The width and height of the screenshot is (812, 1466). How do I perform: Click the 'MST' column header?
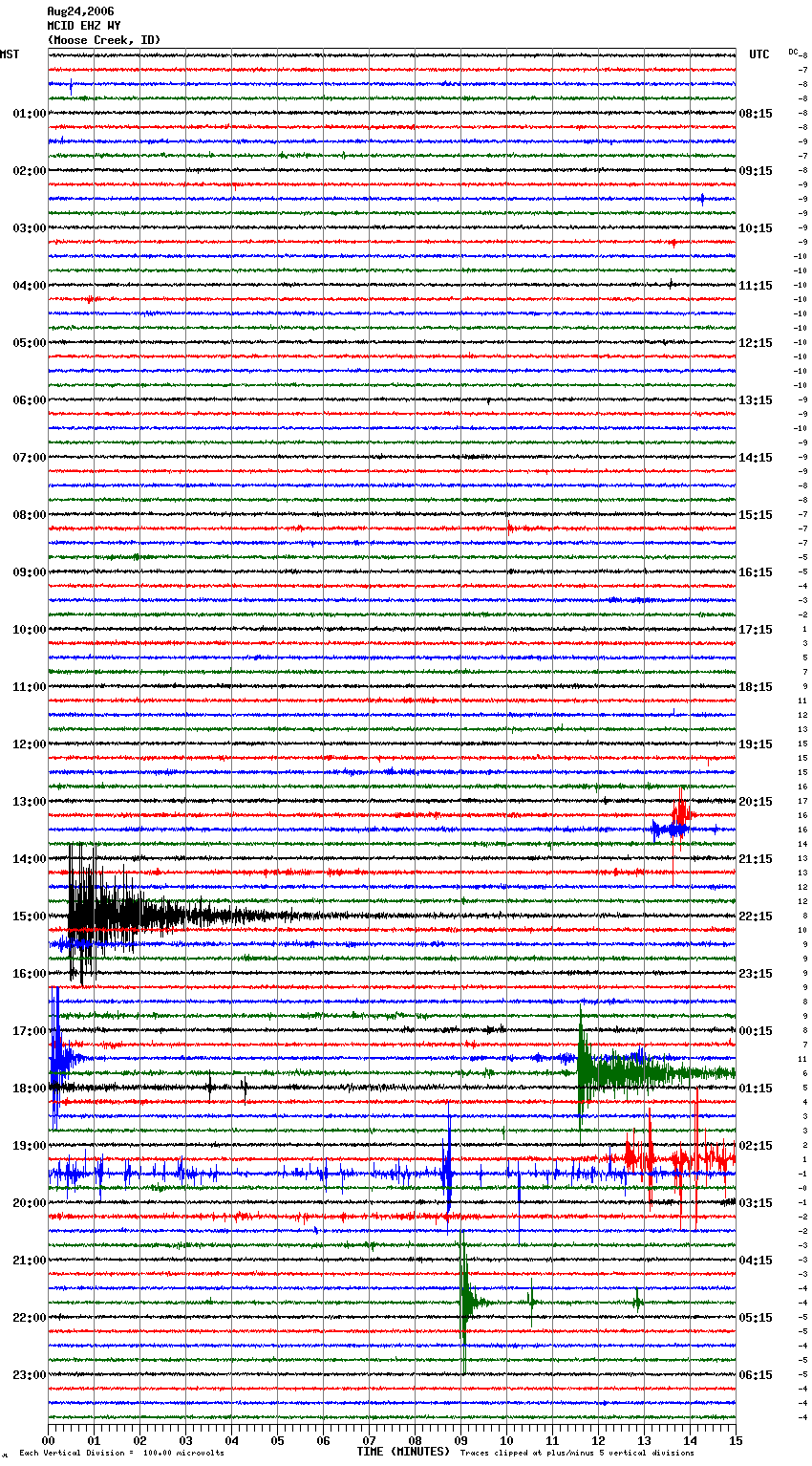tap(10, 54)
